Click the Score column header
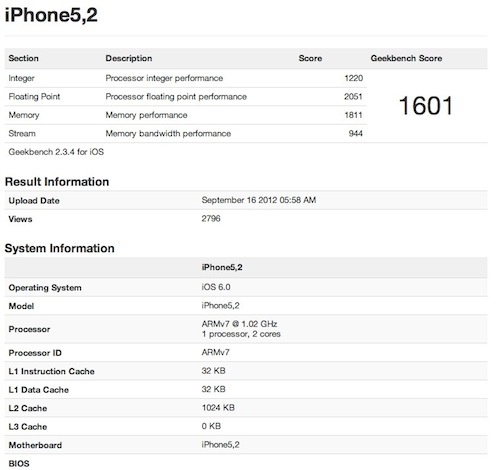The height and width of the screenshot is (470, 500). [310, 58]
